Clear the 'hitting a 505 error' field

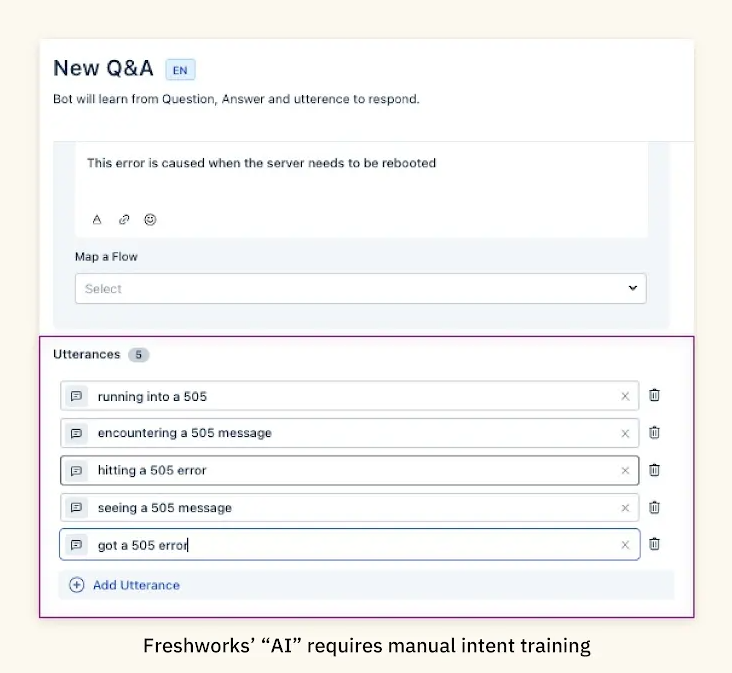point(625,470)
